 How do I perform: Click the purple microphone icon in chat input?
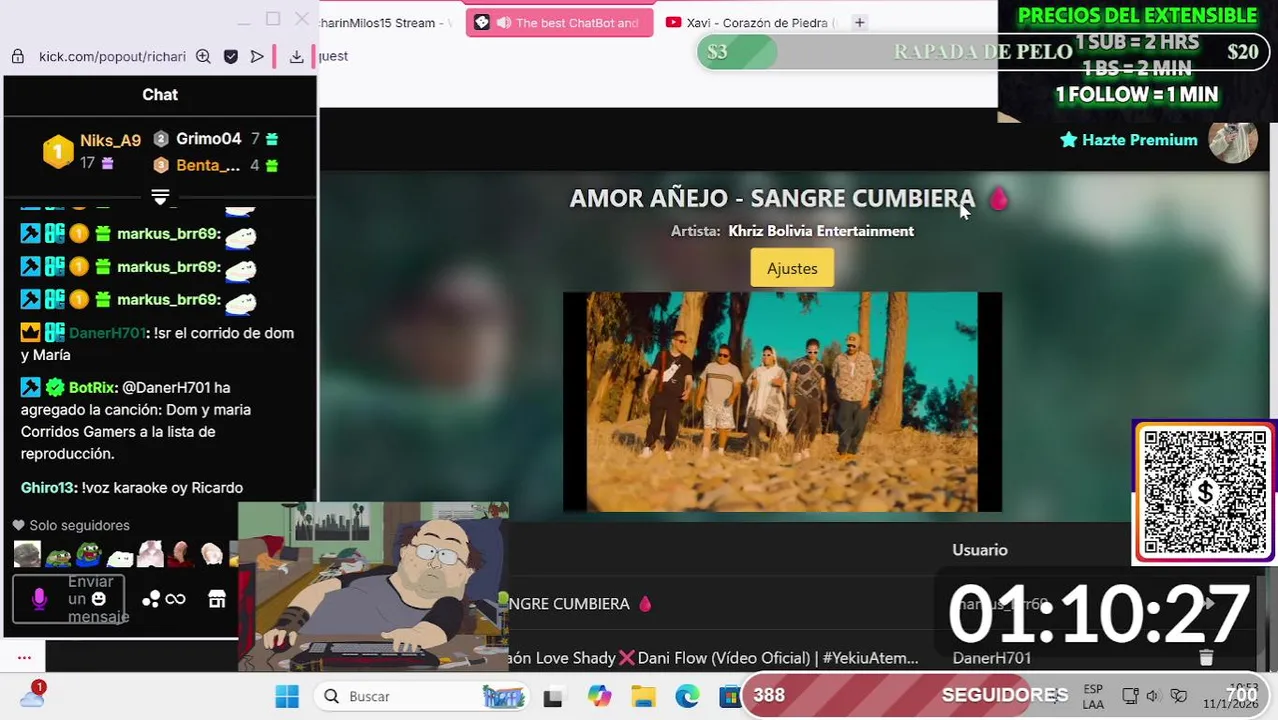(39, 599)
